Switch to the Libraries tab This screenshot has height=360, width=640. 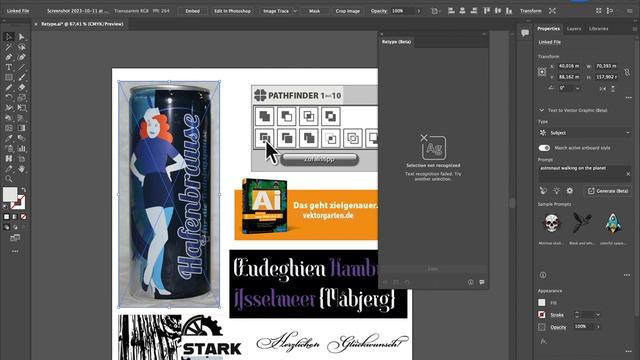pos(598,29)
